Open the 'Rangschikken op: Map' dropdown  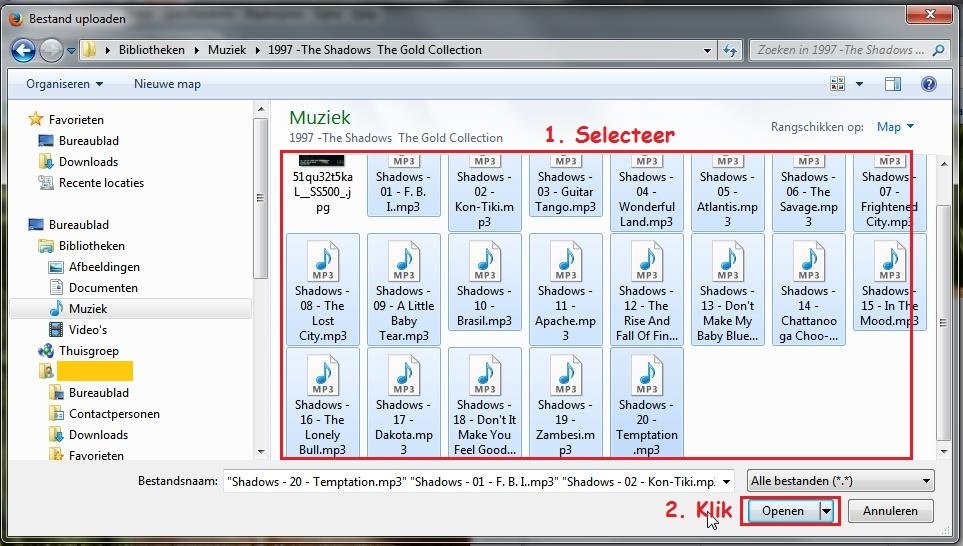(x=895, y=127)
